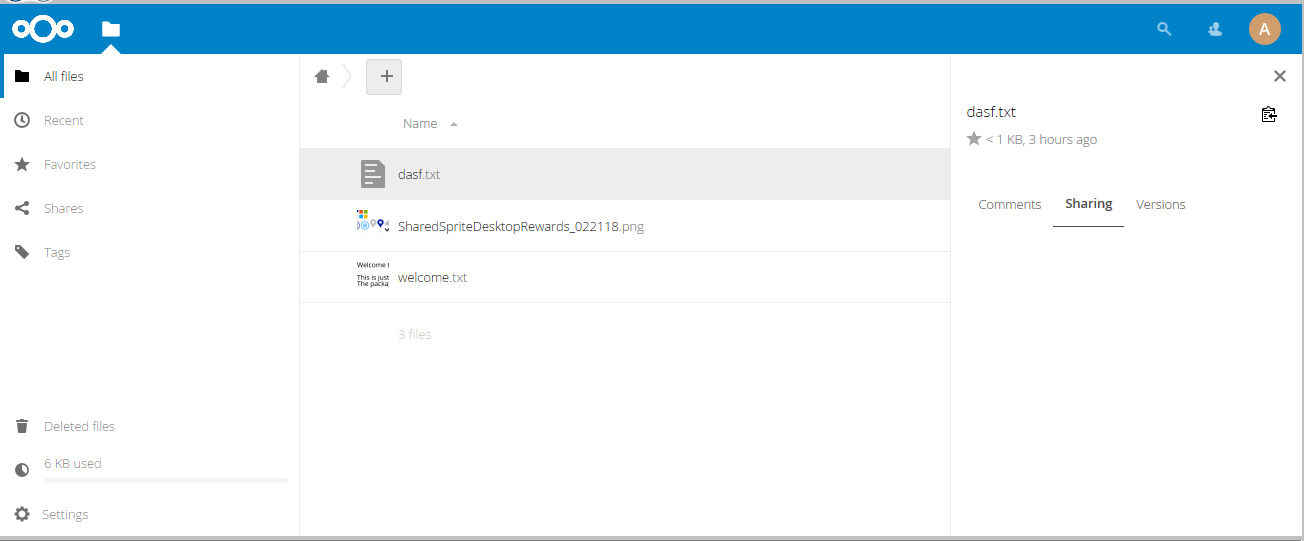Sort by Name column arrow
Image resolution: width=1304 pixels, height=541 pixels.
pyautogui.click(x=454, y=124)
